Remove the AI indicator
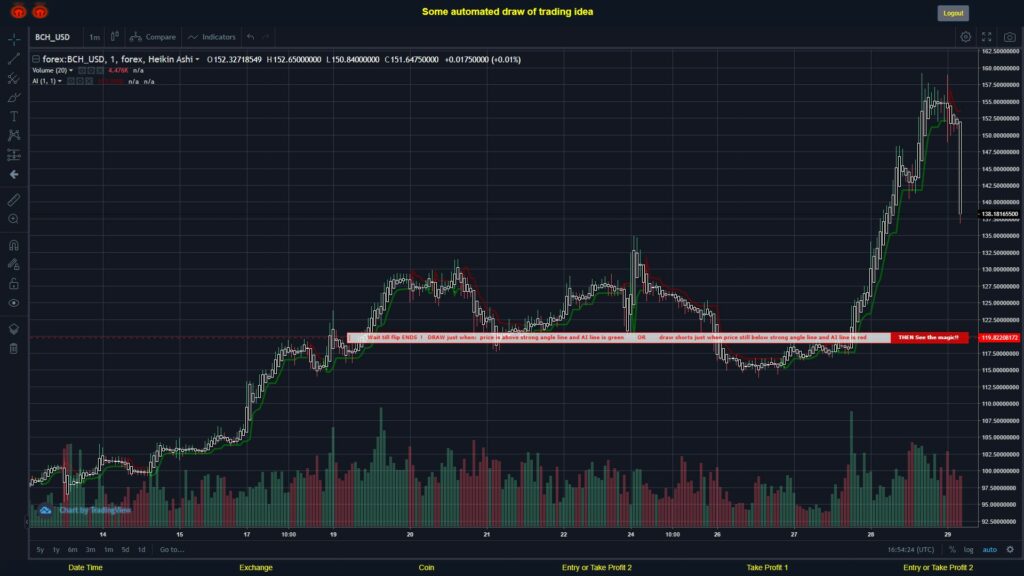Image resolution: width=1024 pixels, height=576 pixels. tap(89, 81)
